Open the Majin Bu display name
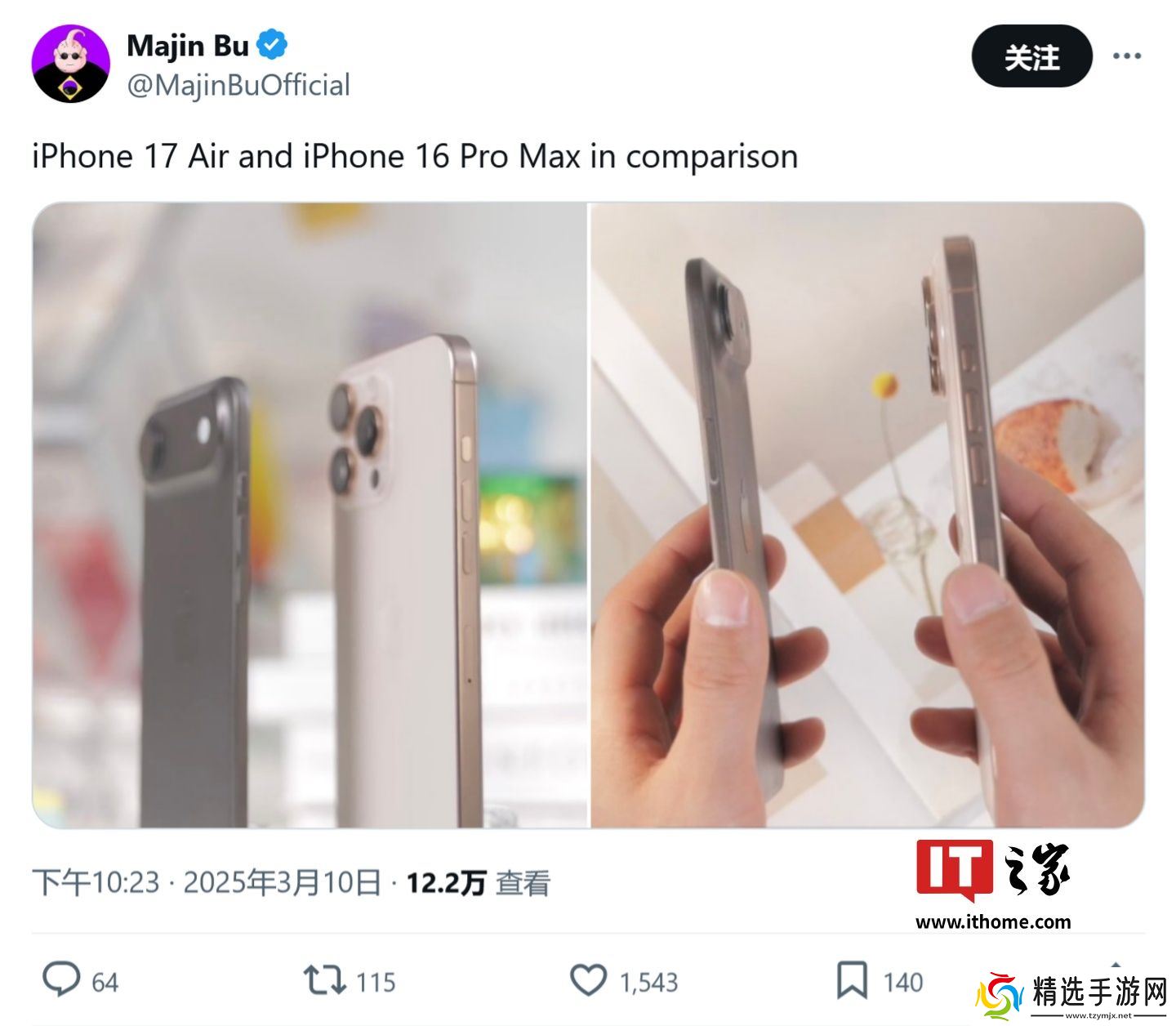Image resolution: width=1176 pixels, height=1026 pixels. (188, 45)
